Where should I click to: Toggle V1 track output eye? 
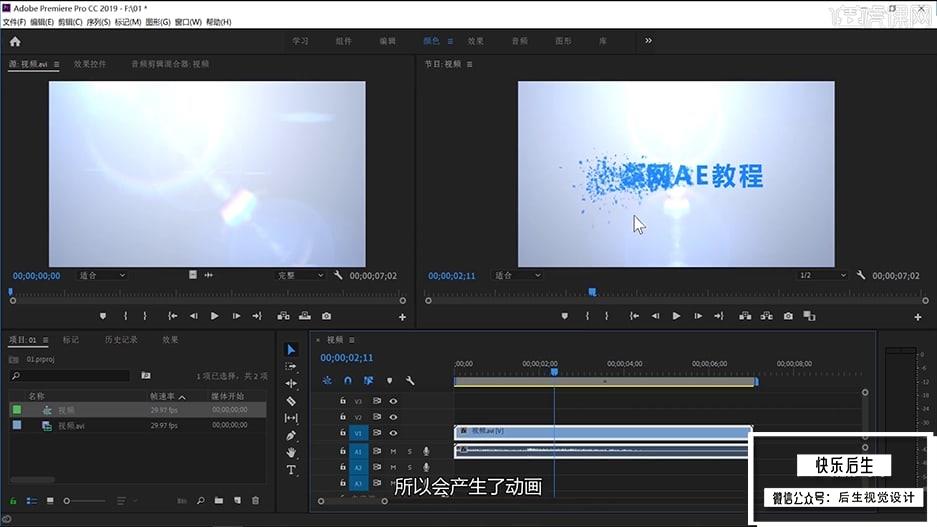pyautogui.click(x=393, y=433)
